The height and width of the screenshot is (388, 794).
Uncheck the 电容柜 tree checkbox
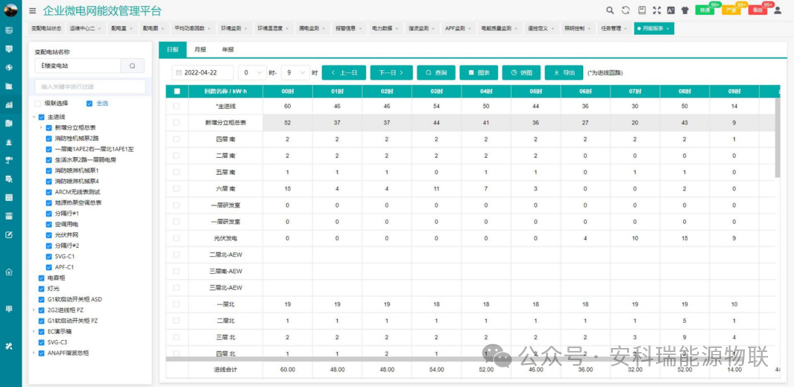click(42, 278)
